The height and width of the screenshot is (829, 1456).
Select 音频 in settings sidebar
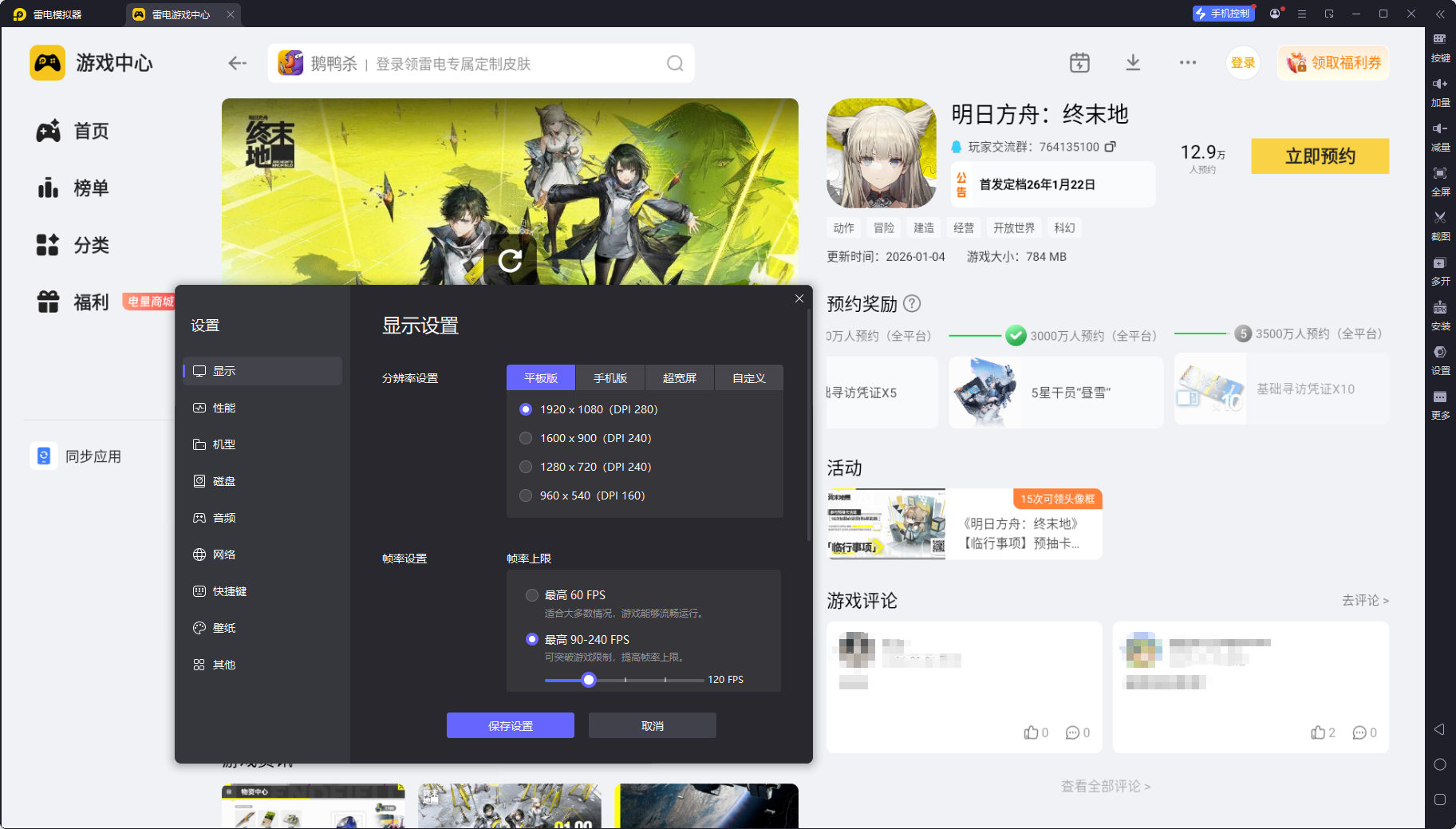(x=262, y=518)
